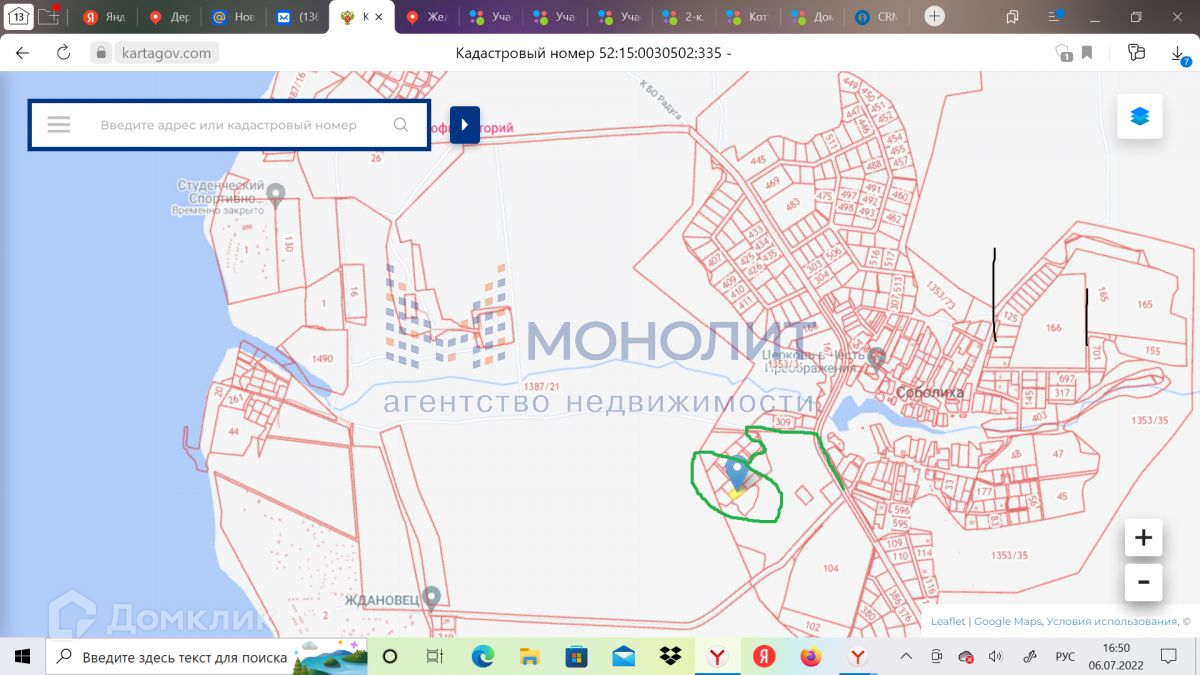Viewport: 1200px width, 675px height.
Task: Click parcel labeled 1490
Action: [x=322, y=358]
